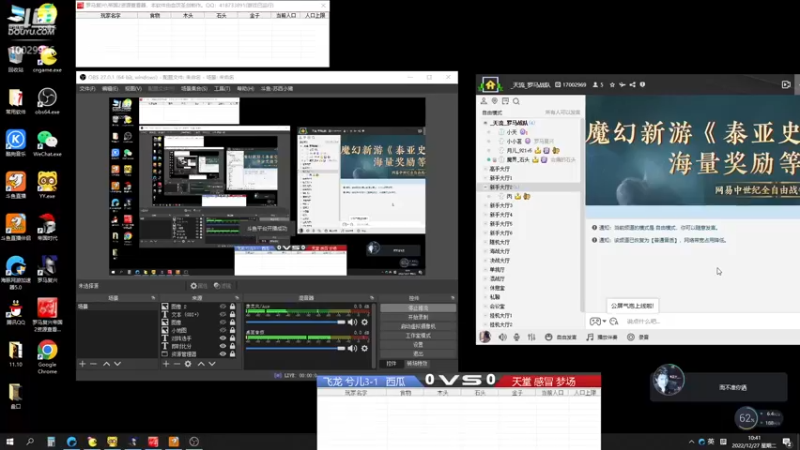Mute the 桌面音频 mixer channel

(352, 348)
